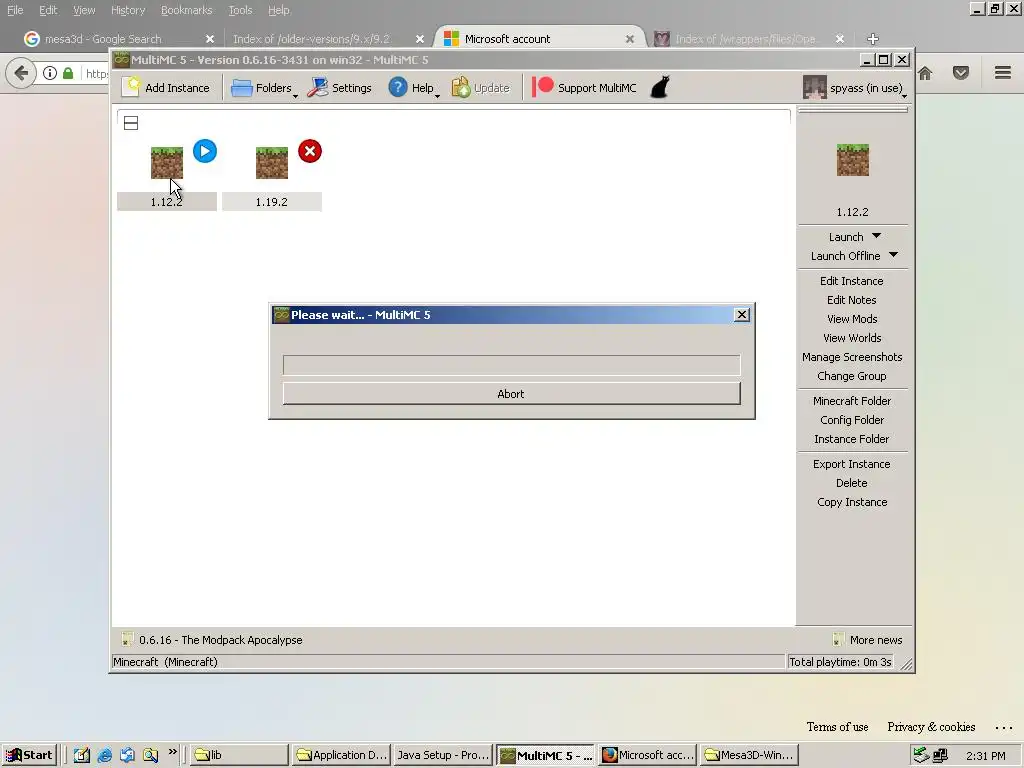Click Copy Instance
Screen dimensions: 1024x768
pyautogui.click(x=852, y=502)
